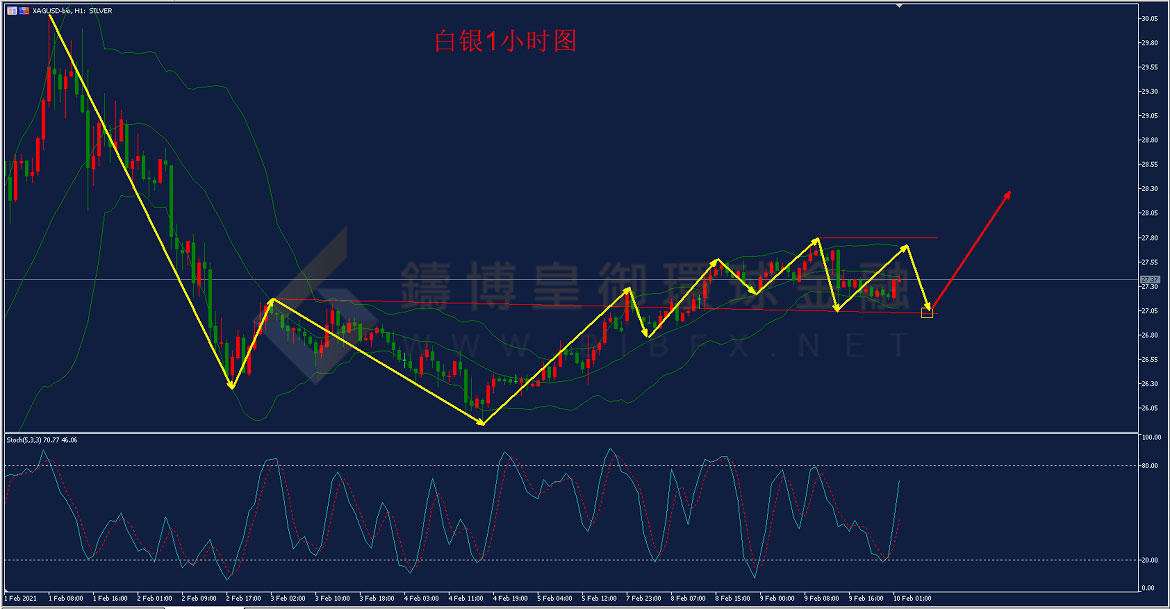
Task: Click the 28.30 level on price axis
Action: 1150,188
